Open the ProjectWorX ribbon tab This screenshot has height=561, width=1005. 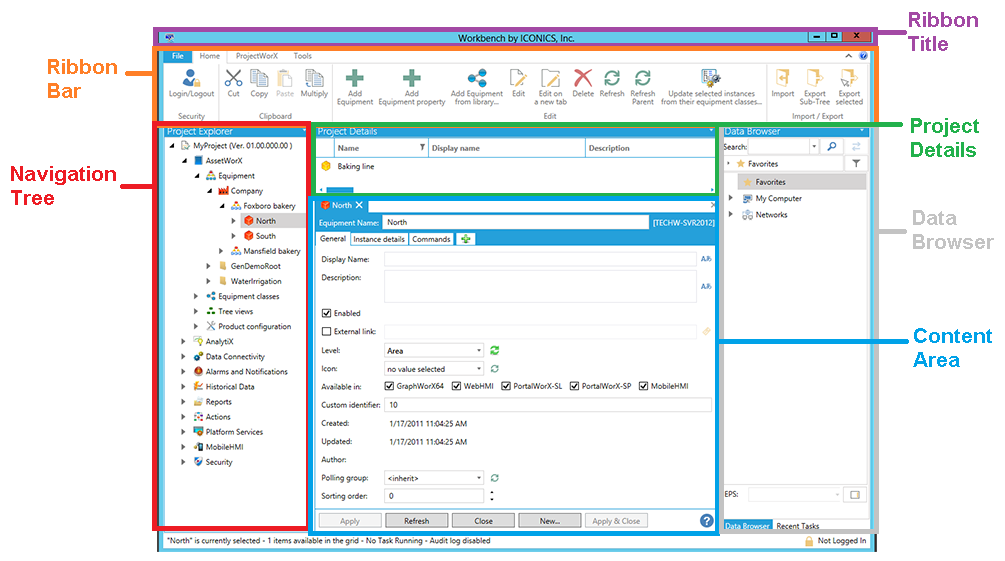tap(256, 56)
